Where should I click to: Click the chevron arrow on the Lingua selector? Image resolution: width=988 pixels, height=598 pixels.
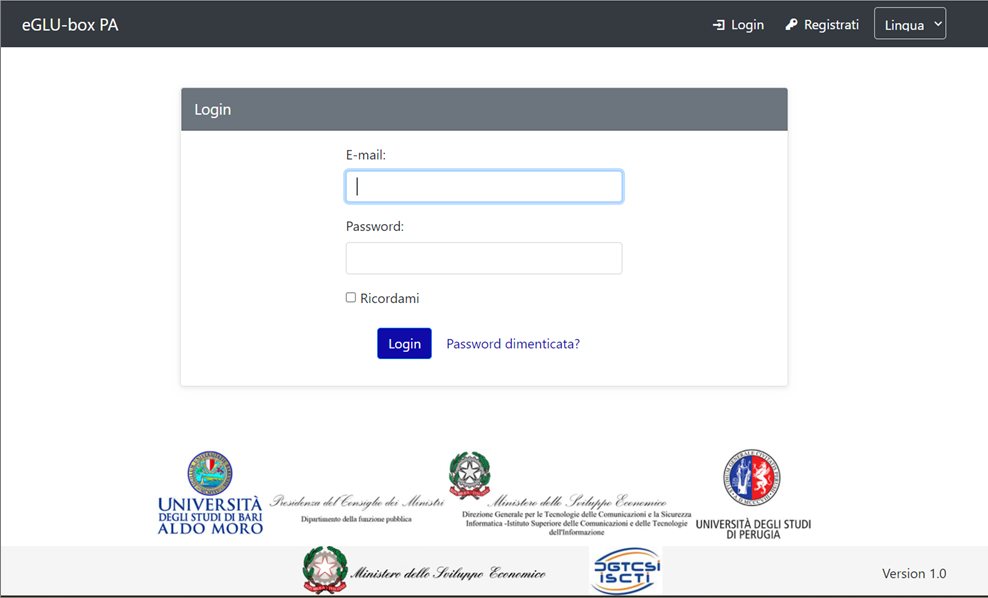click(937, 24)
